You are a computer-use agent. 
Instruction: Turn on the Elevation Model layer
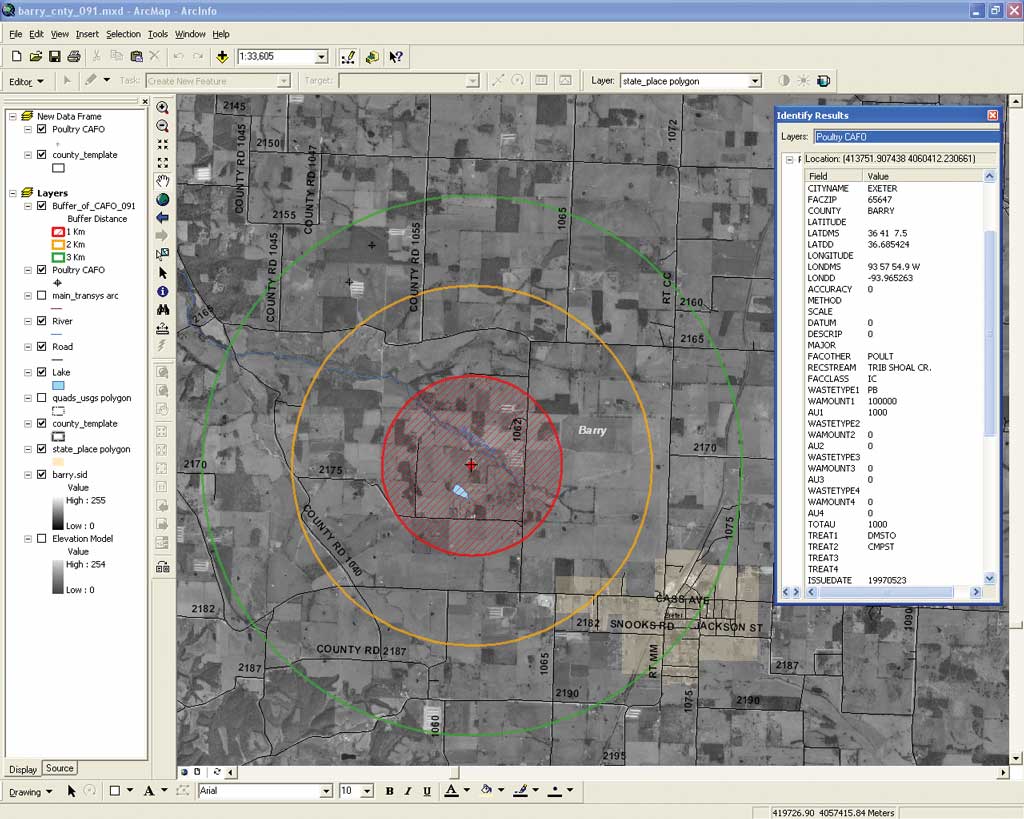coord(42,538)
